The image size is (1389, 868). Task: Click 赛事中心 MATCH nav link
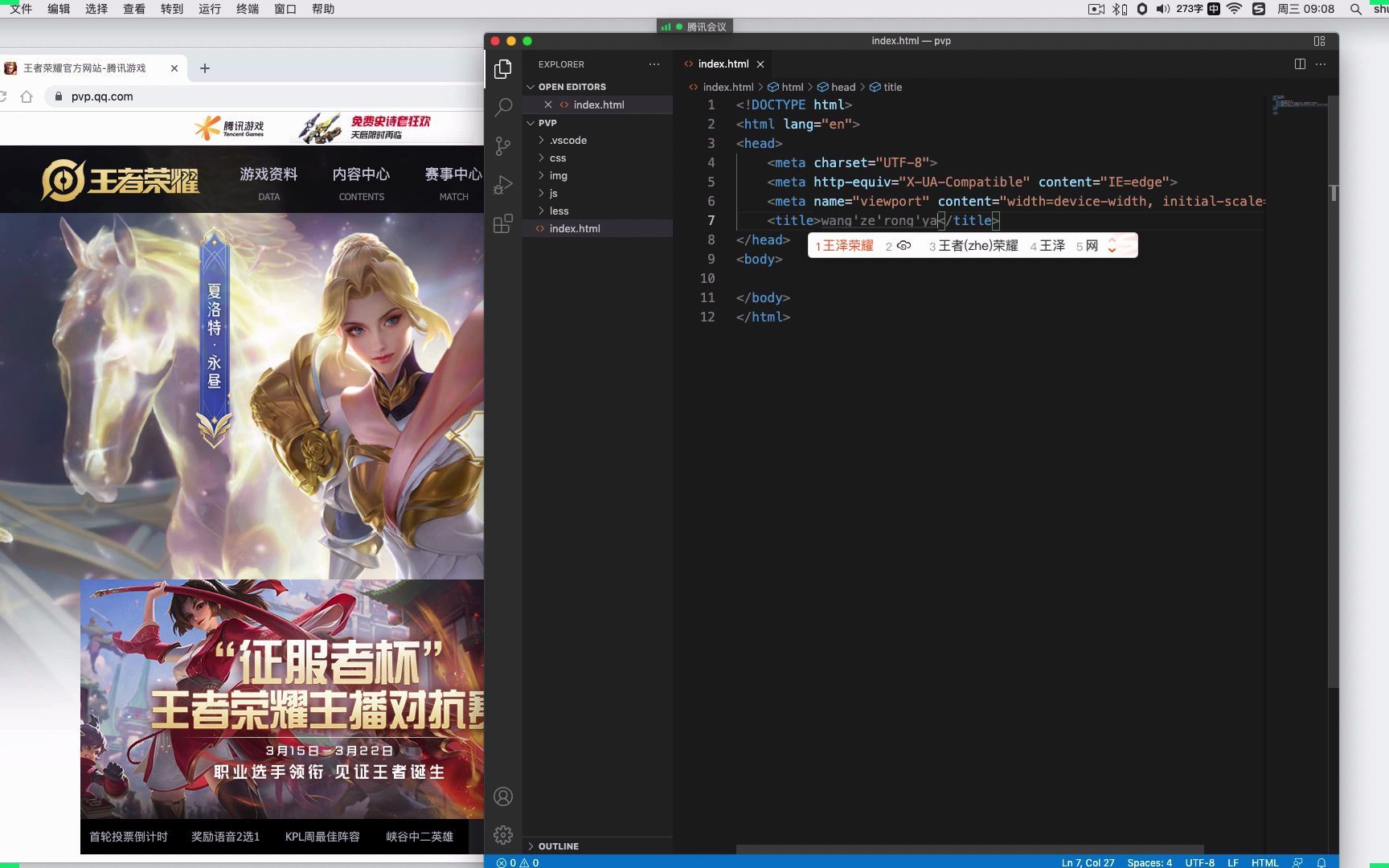453,183
